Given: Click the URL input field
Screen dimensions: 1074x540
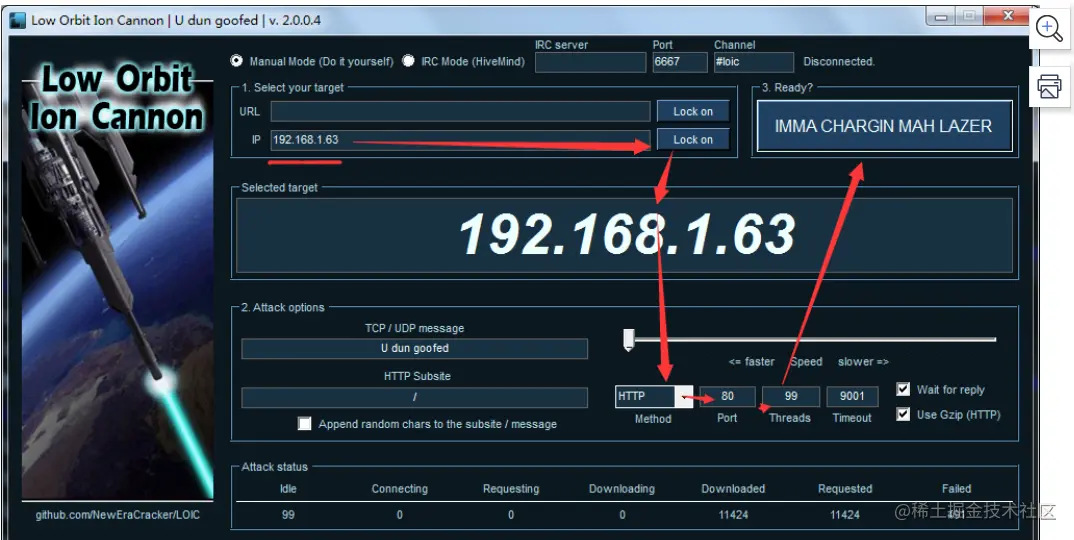Looking at the screenshot, I should [460, 111].
